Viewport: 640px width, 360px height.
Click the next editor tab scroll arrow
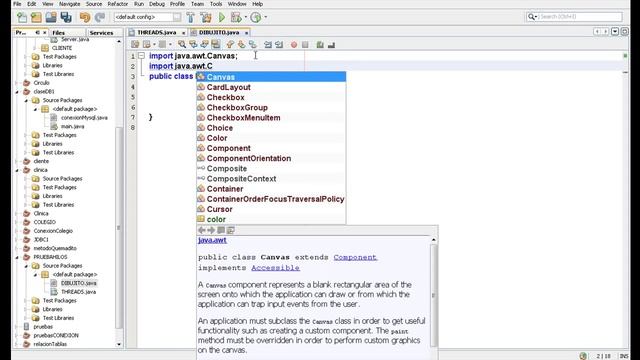pos(606,32)
